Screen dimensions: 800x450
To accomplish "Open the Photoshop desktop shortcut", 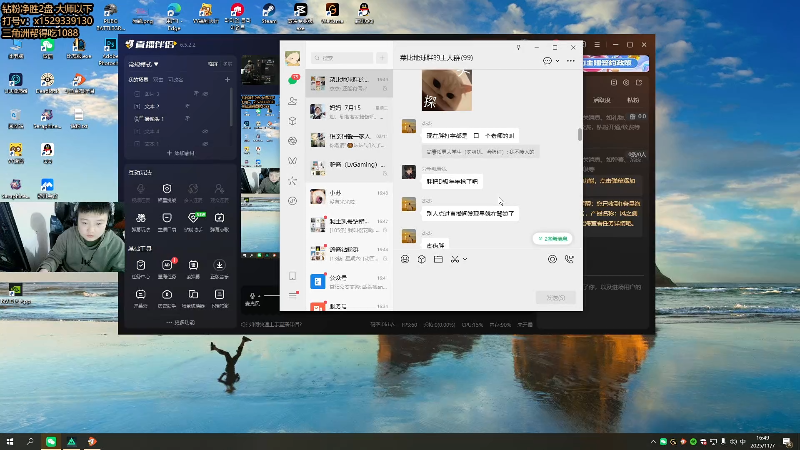I will pos(110,53).
